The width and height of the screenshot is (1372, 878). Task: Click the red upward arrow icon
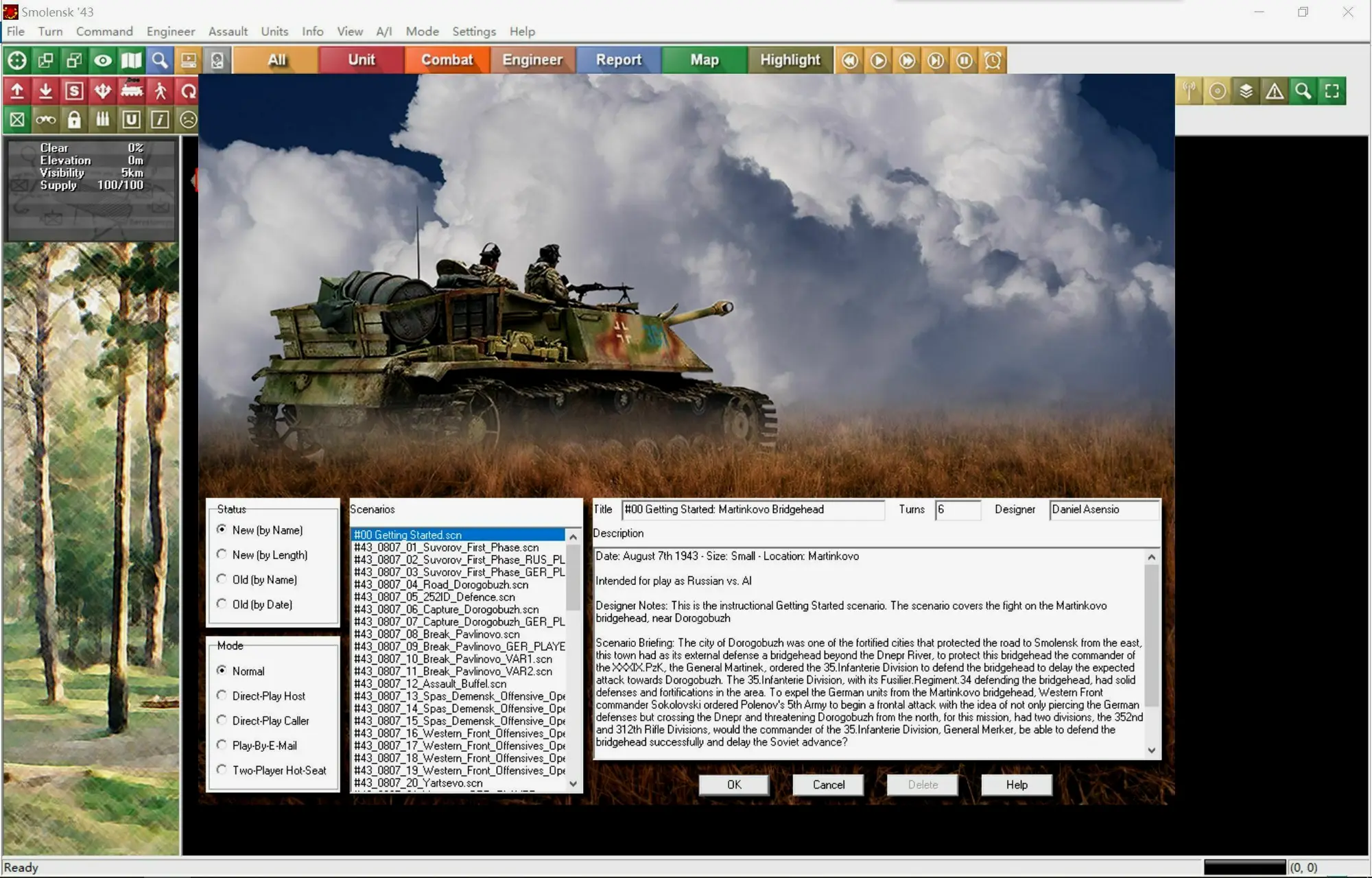[x=17, y=91]
